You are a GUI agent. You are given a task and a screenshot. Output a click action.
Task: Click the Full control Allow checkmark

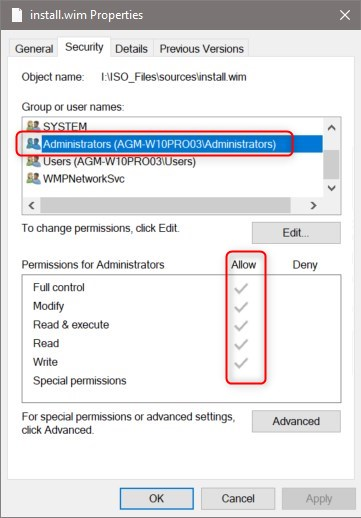click(241, 288)
